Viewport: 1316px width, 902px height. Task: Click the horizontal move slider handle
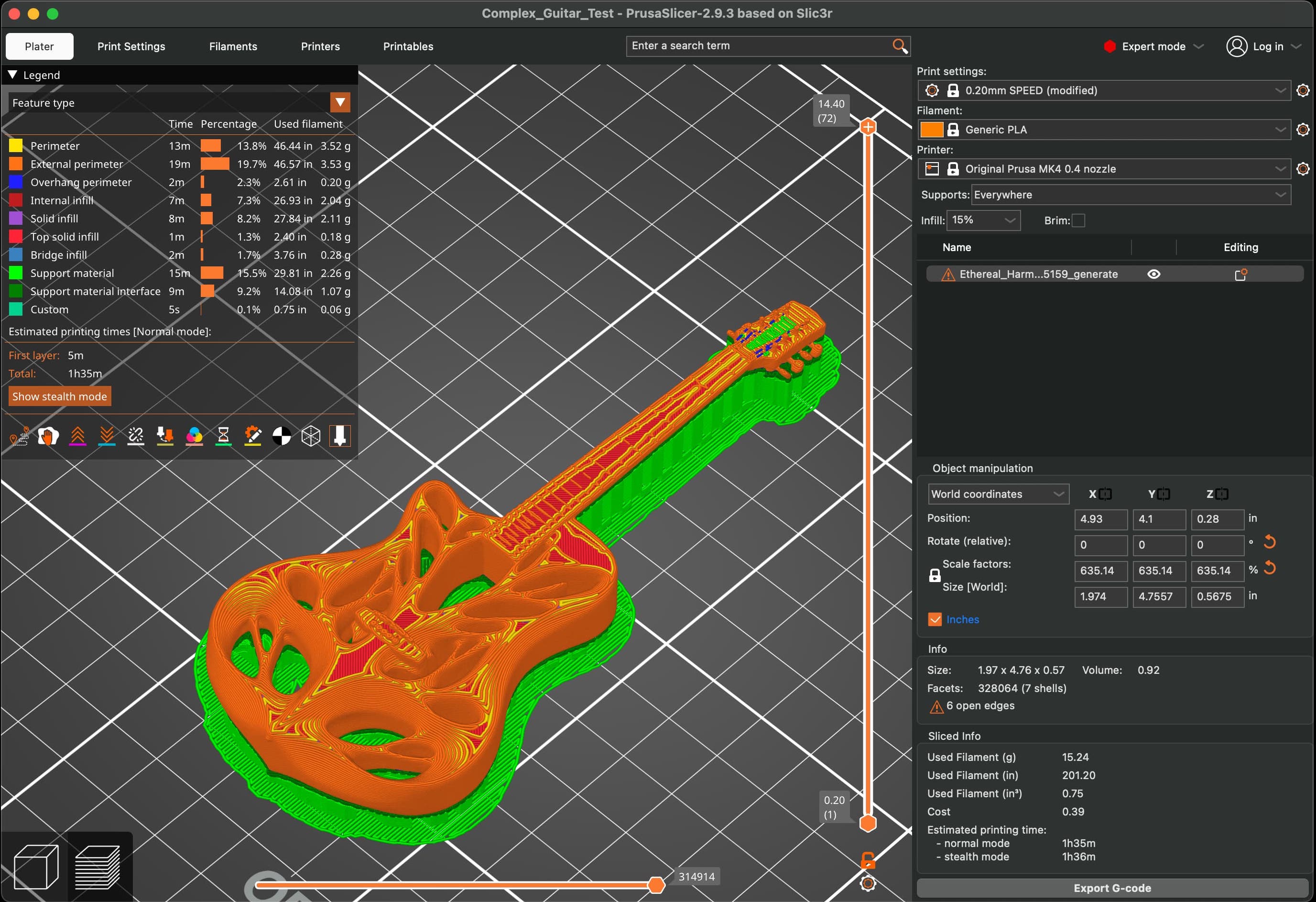(x=655, y=884)
